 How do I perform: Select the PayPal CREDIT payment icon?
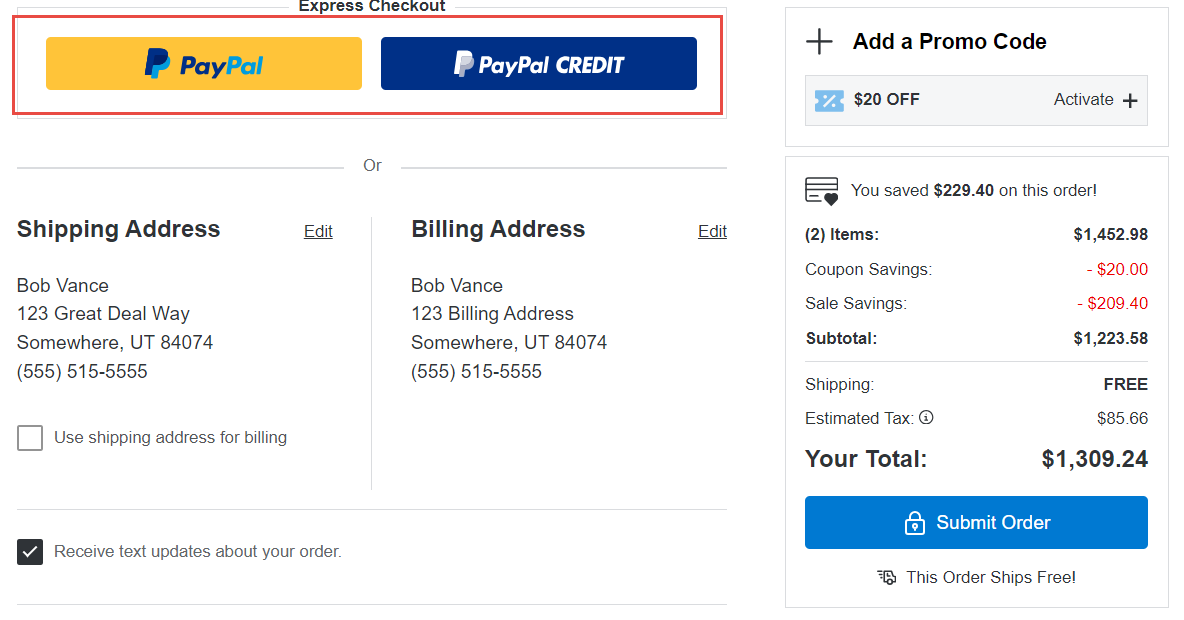pos(538,63)
